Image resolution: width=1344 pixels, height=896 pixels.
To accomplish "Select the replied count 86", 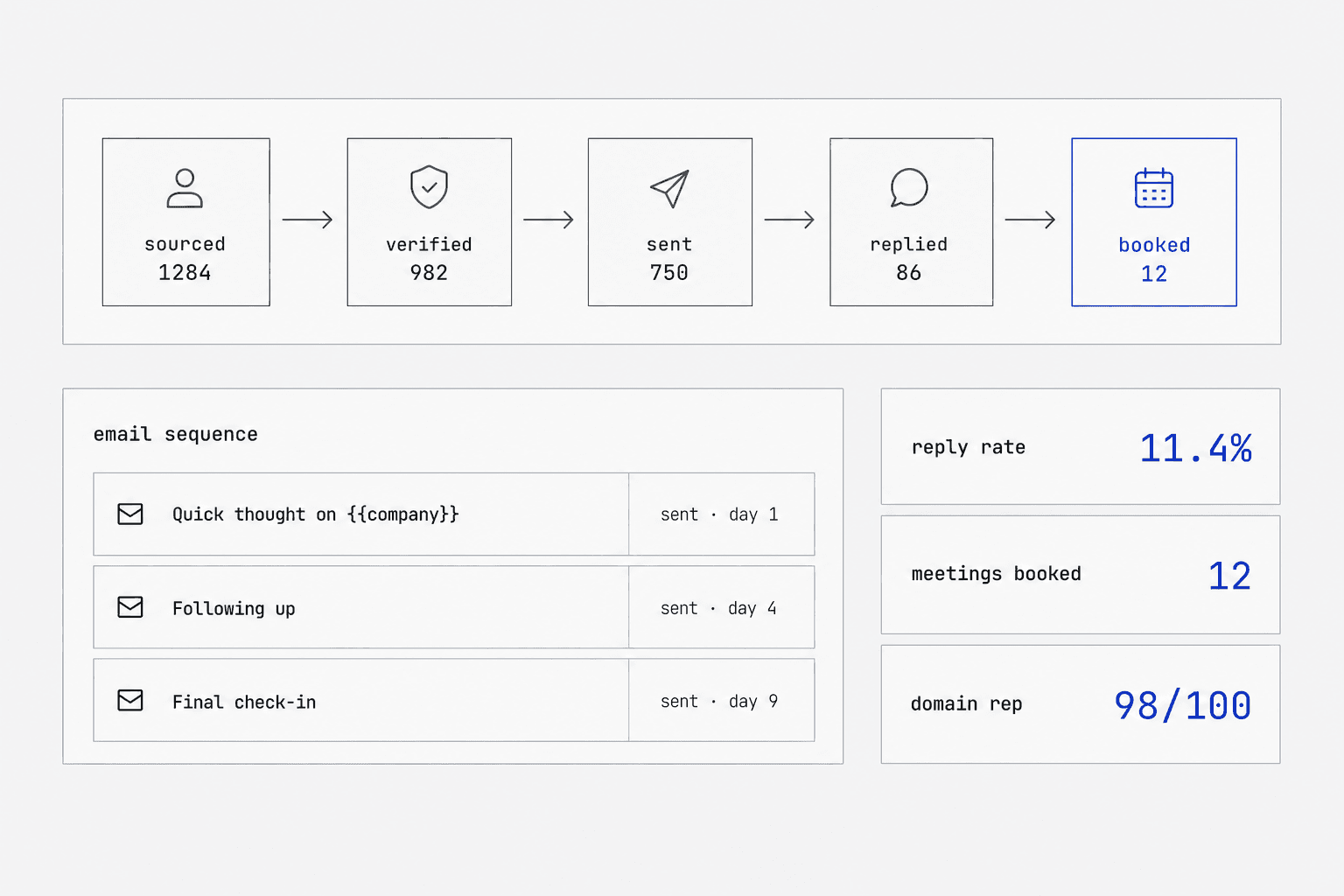I will pyautogui.click(x=908, y=273).
